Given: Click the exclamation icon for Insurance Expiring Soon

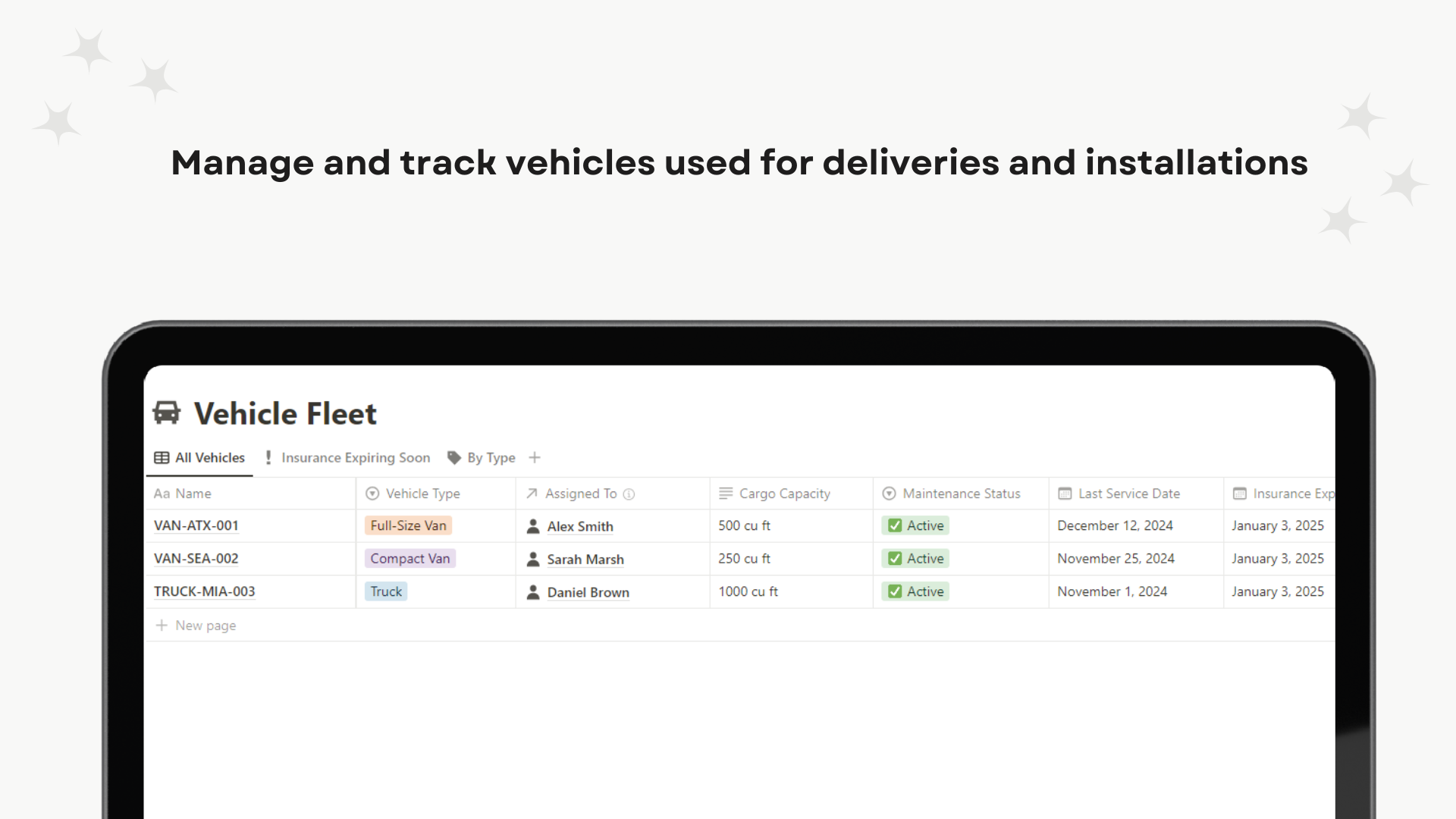Looking at the screenshot, I should [x=268, y=457].
